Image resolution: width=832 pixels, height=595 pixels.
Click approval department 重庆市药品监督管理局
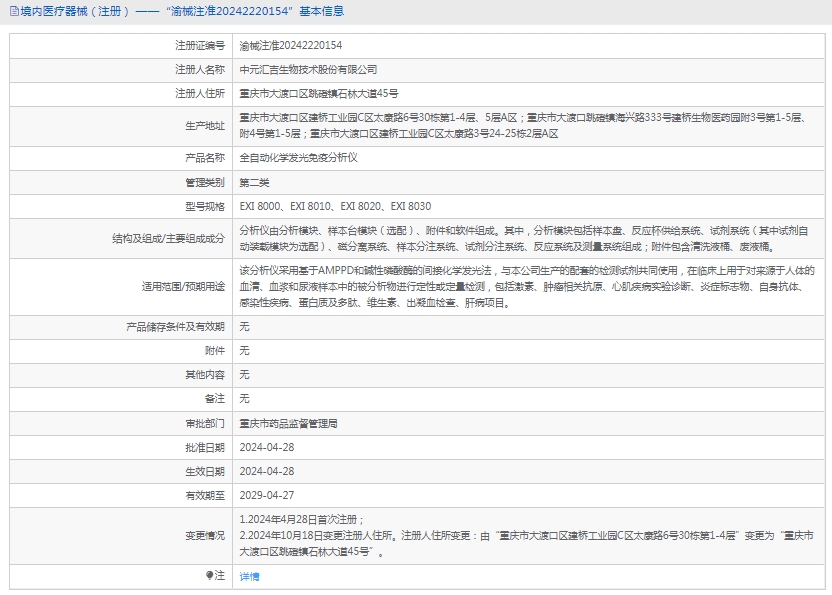tap(289, 423)
